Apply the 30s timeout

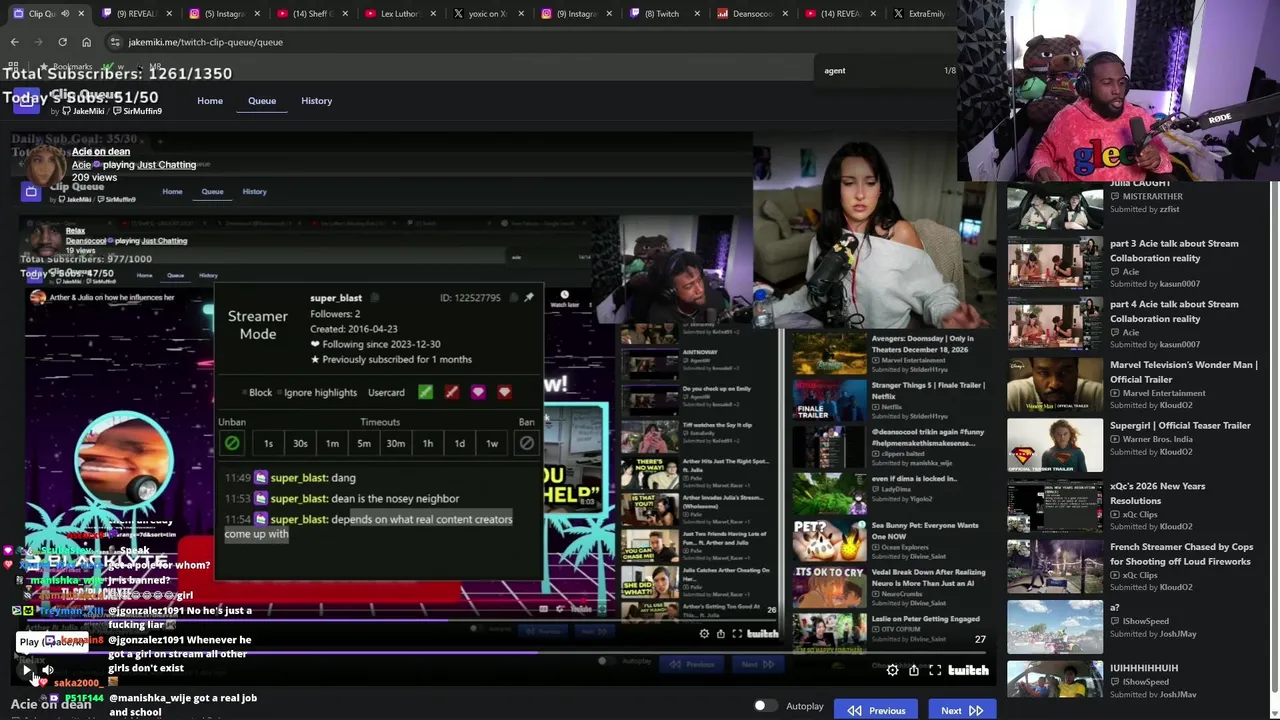click(300, 443)
